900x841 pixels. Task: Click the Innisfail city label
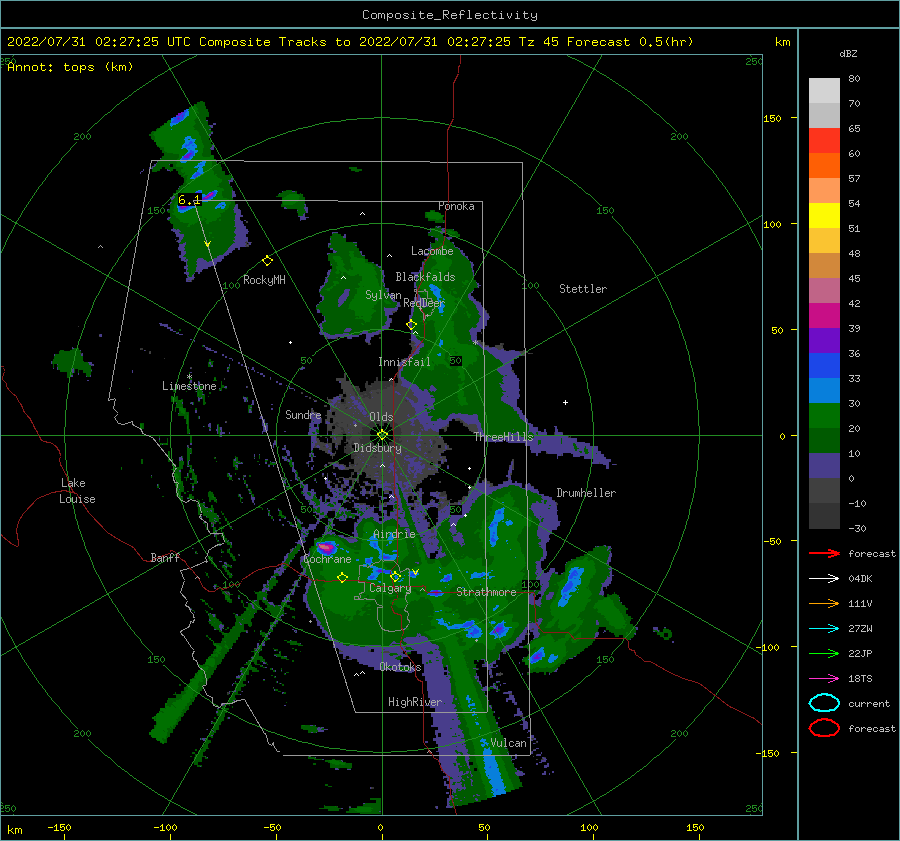click(x=404, y=362)
